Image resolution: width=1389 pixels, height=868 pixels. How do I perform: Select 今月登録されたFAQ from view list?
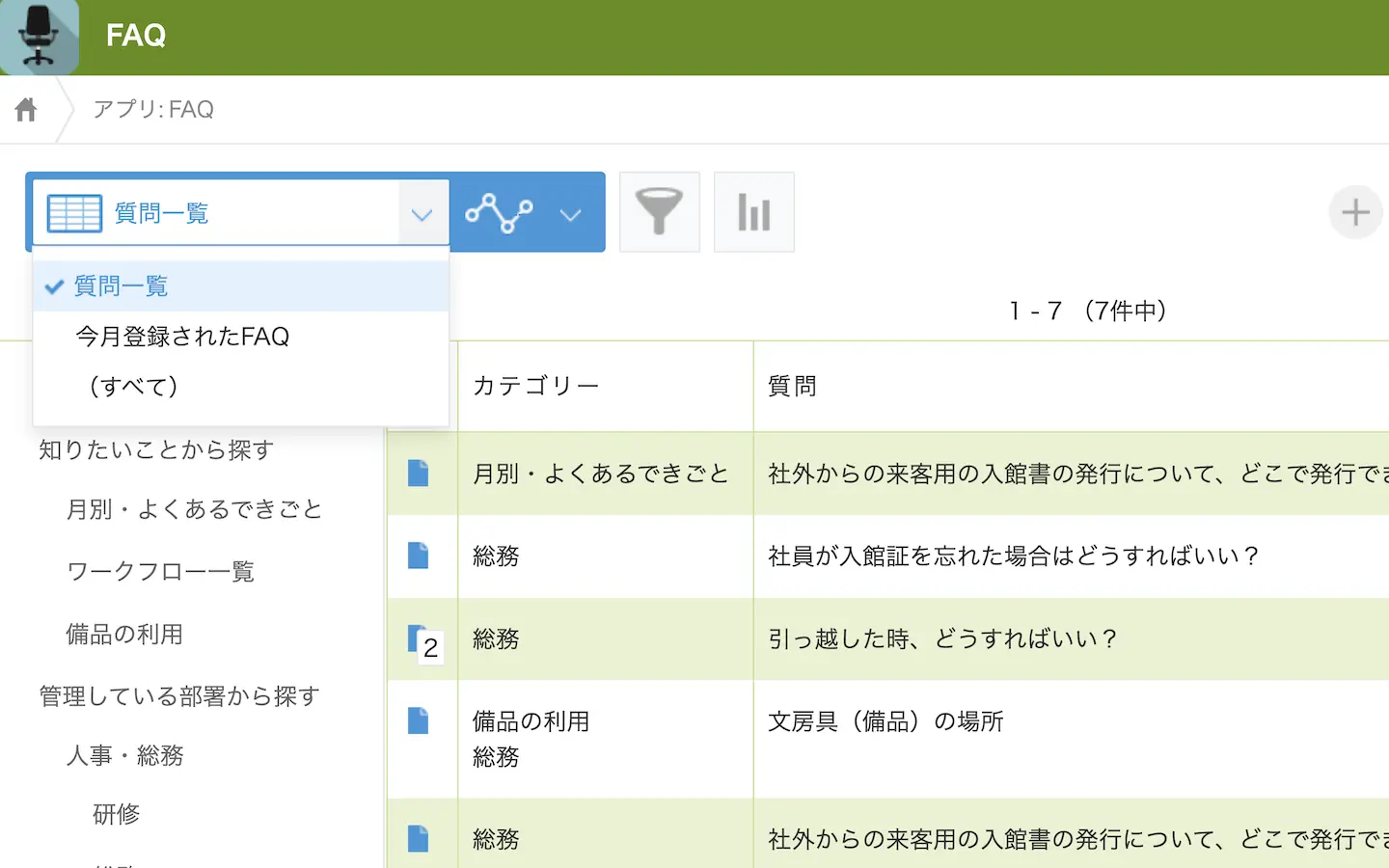[x=182, y=337]
